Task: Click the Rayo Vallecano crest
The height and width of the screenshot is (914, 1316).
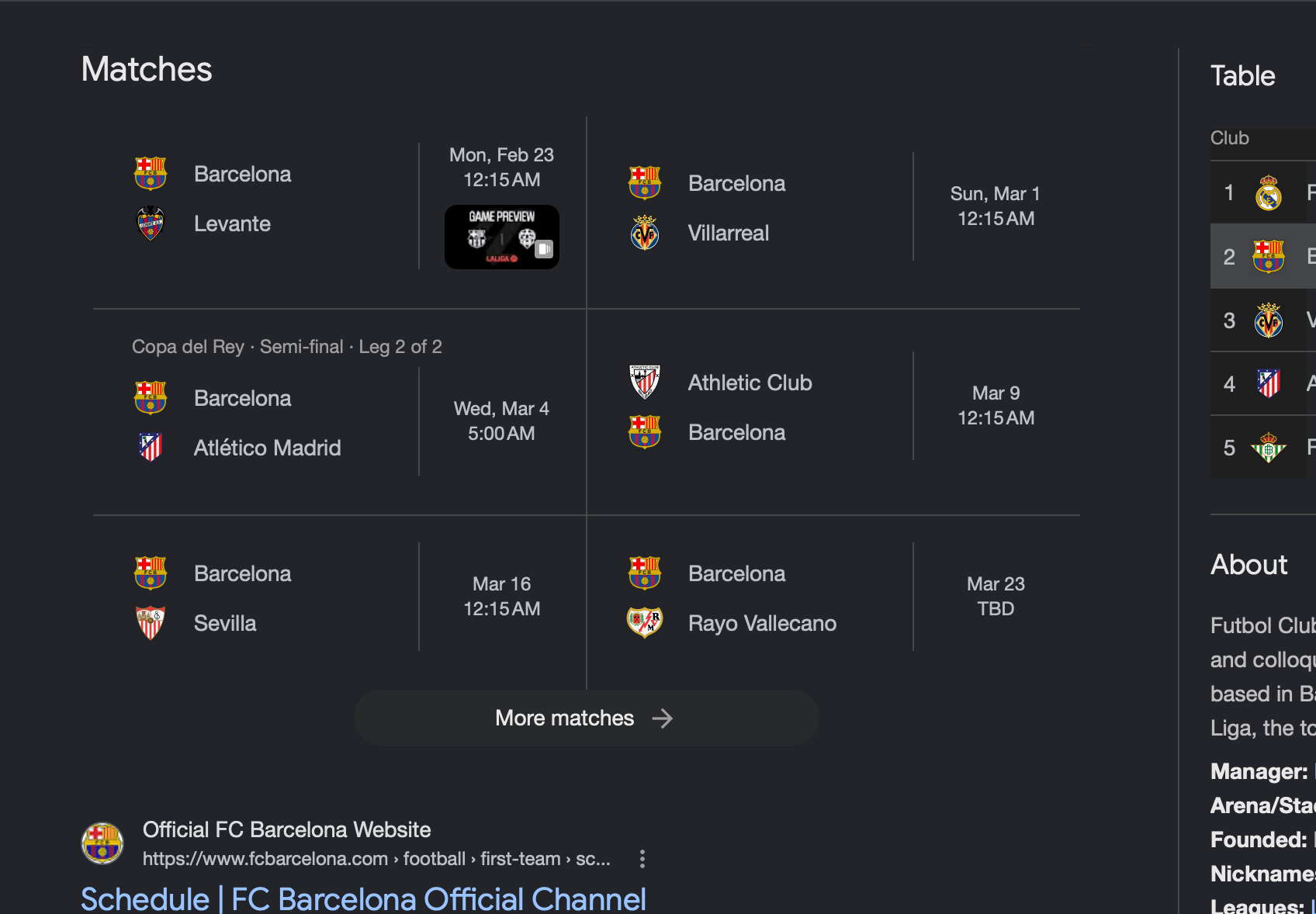Action: click(645, 622)
